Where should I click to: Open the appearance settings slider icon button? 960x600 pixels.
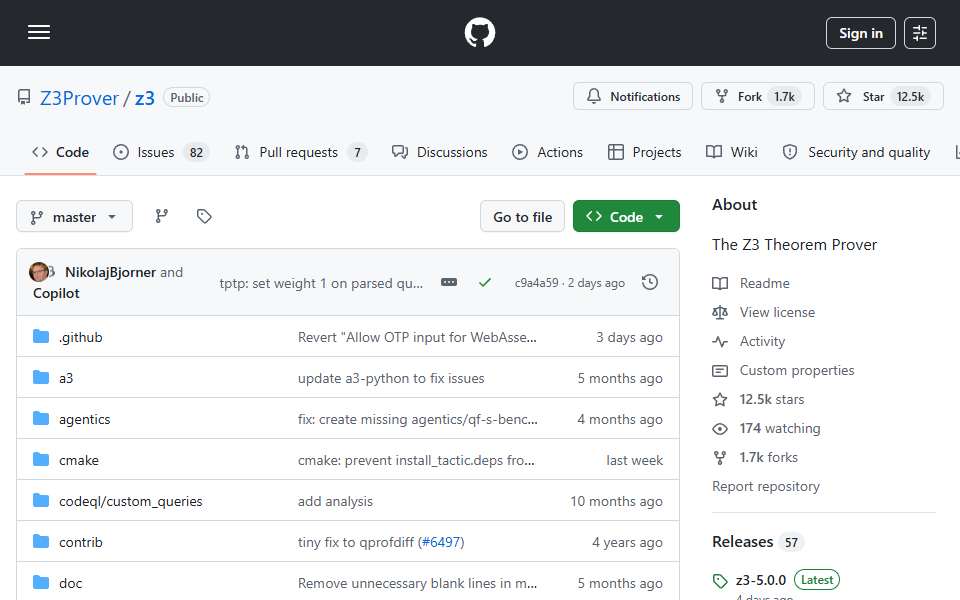click(x=920, y=33)
